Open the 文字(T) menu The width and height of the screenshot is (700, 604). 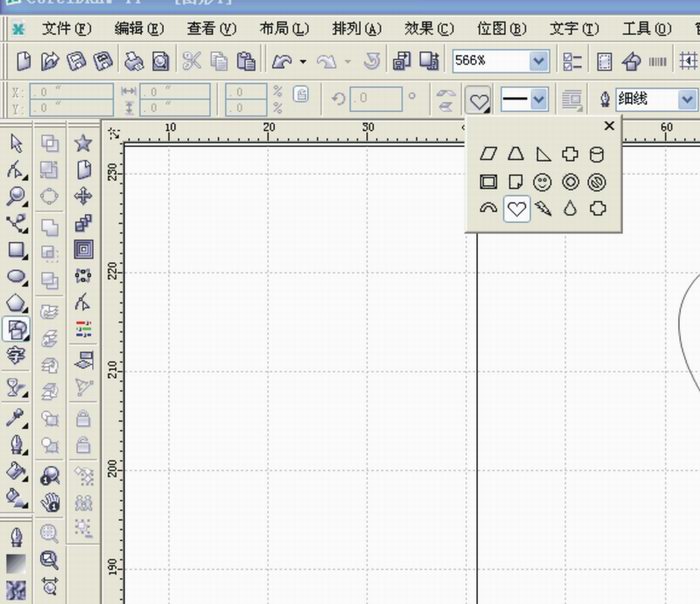point(574,29)
